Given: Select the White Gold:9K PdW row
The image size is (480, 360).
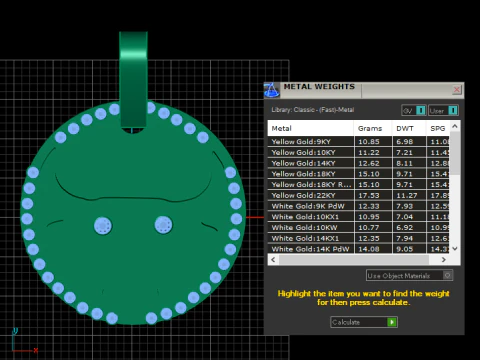Looking at the screenshot, I should (x=358, y=206).
